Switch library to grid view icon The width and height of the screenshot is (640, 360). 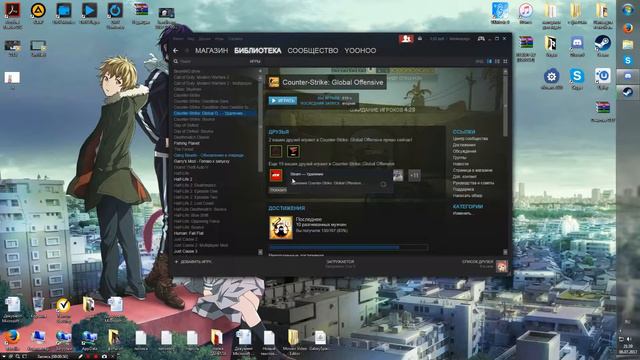505,62
